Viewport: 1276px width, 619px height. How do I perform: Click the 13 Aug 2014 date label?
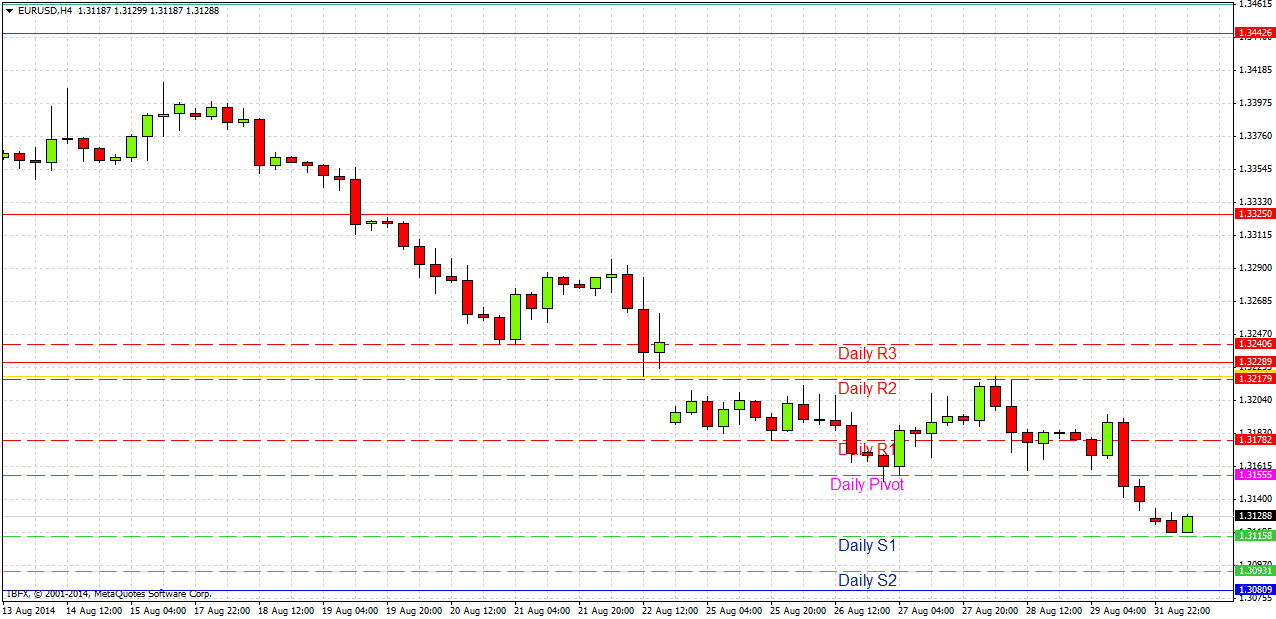point(30,609)
